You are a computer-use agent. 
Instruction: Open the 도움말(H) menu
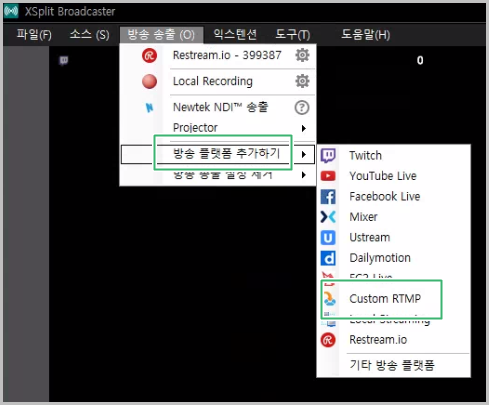pyautogui.click(x=365, y=34)
